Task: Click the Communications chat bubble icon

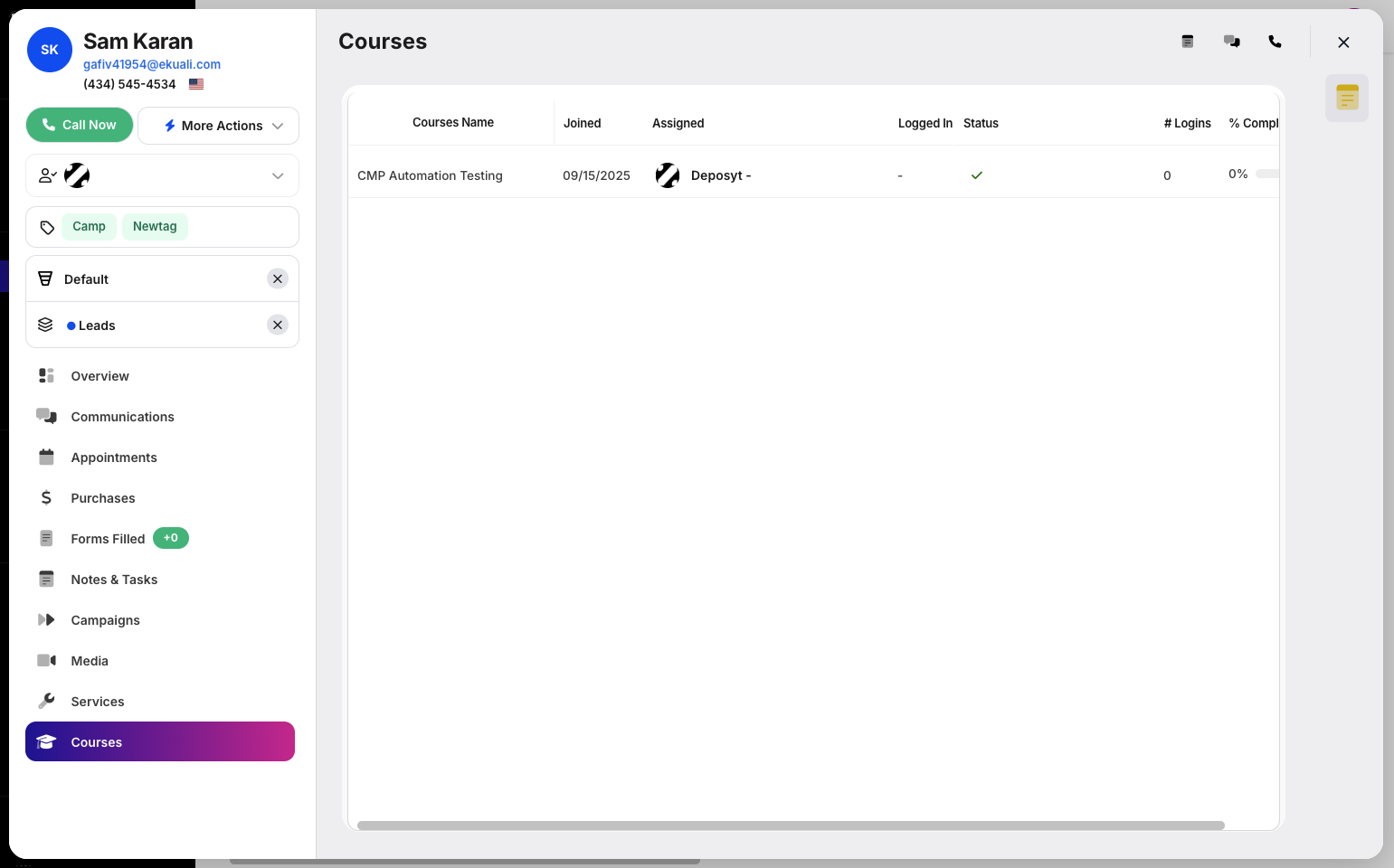Action: pyautogui.click(x=46, y=416)
